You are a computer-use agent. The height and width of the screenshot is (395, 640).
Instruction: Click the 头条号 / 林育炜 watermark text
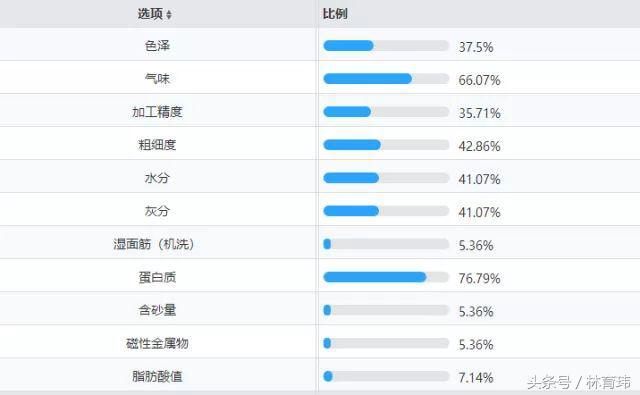(579, 382)
